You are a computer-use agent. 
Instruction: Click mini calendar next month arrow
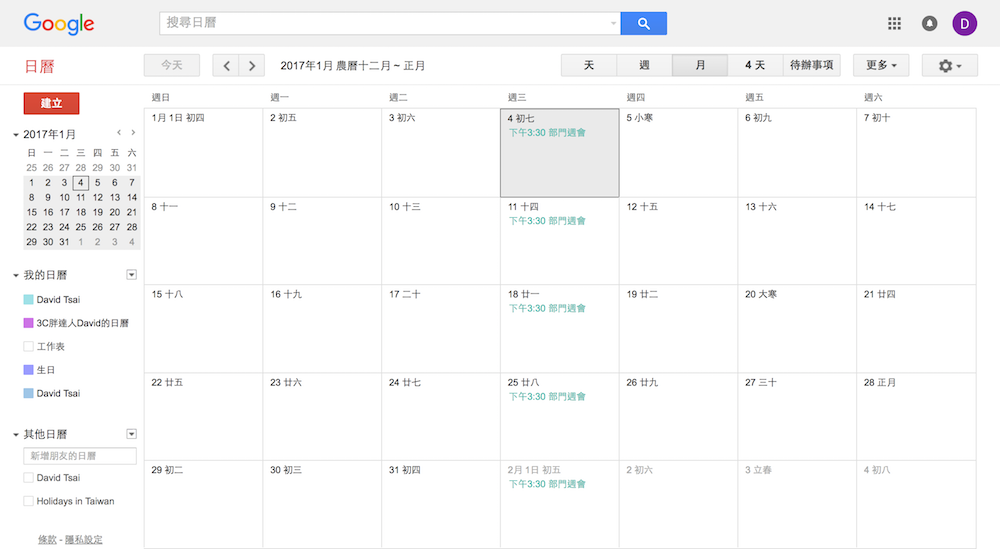point(133,133)
